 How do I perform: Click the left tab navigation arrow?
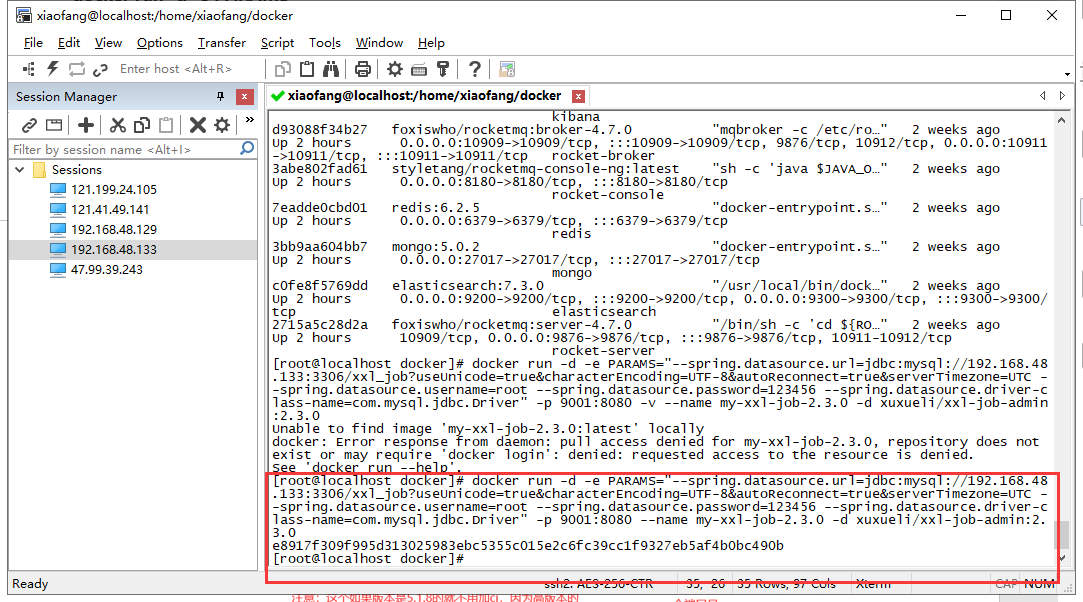tap(1043, 96)
